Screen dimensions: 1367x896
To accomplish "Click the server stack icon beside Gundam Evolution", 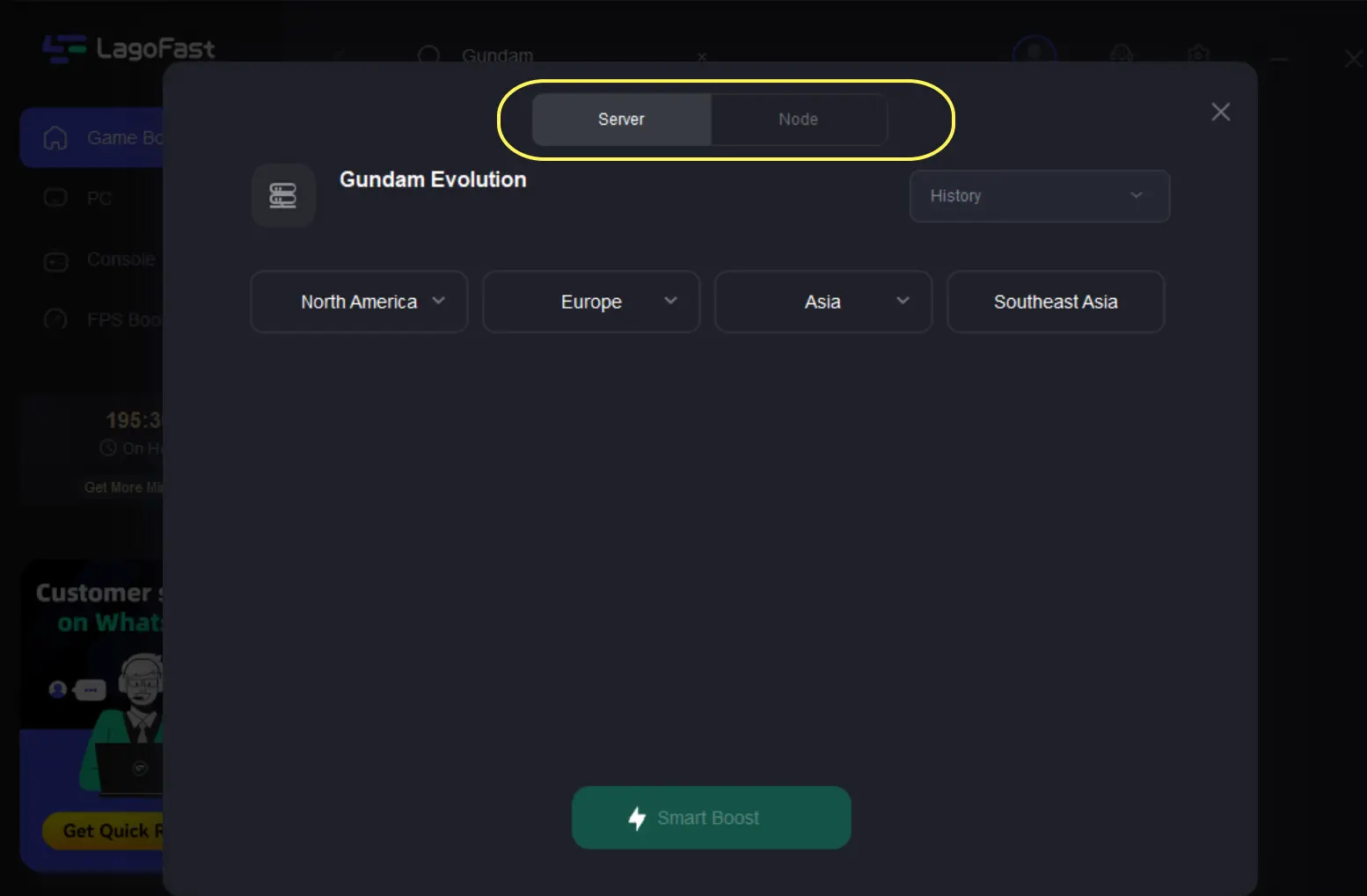I will (283, 195).
